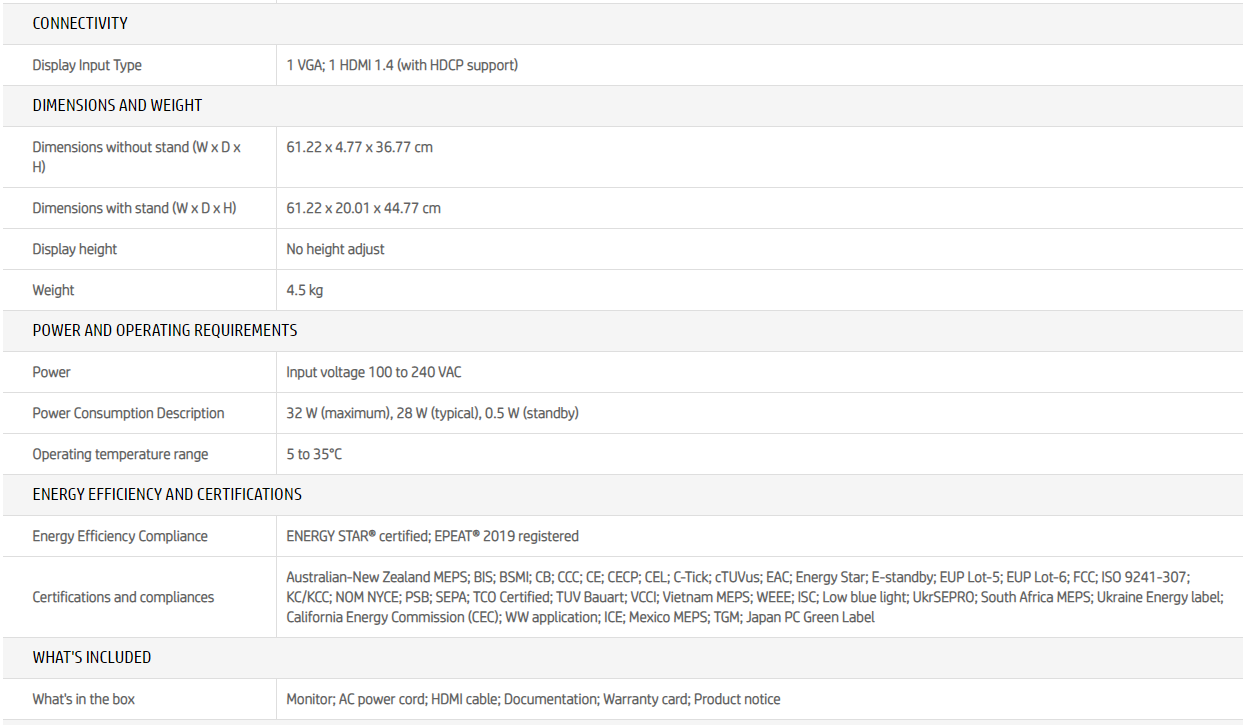Click the 'What's in the box' label
Screen dimensions: 1246x725
pyautogui.click(x=83, y=699)
